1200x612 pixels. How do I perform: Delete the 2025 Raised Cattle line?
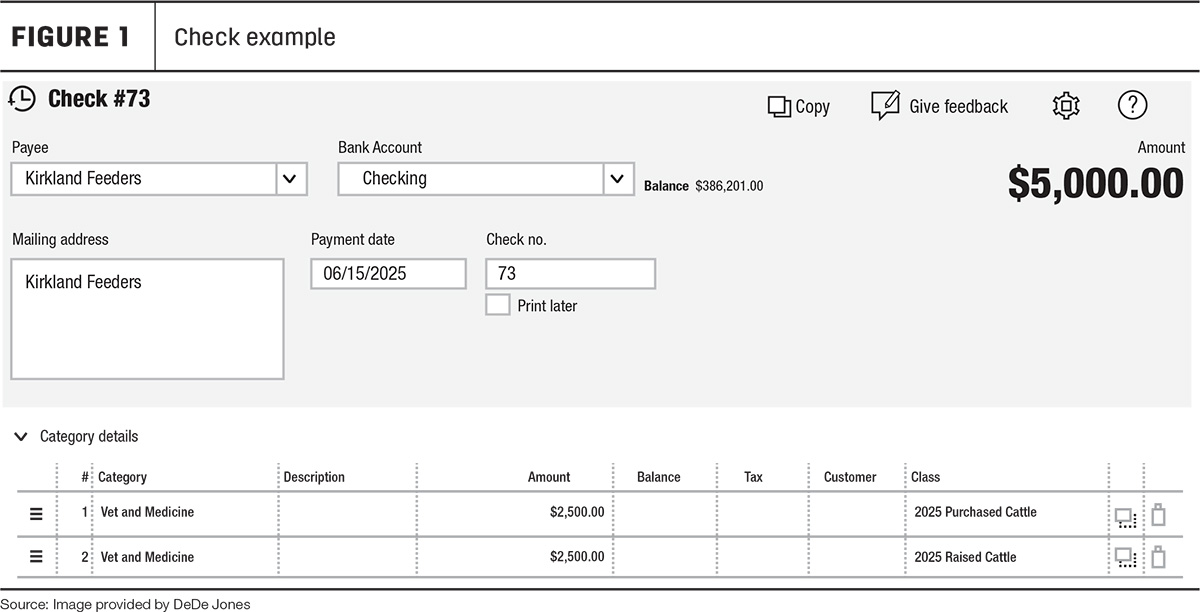pos(1159,557)
